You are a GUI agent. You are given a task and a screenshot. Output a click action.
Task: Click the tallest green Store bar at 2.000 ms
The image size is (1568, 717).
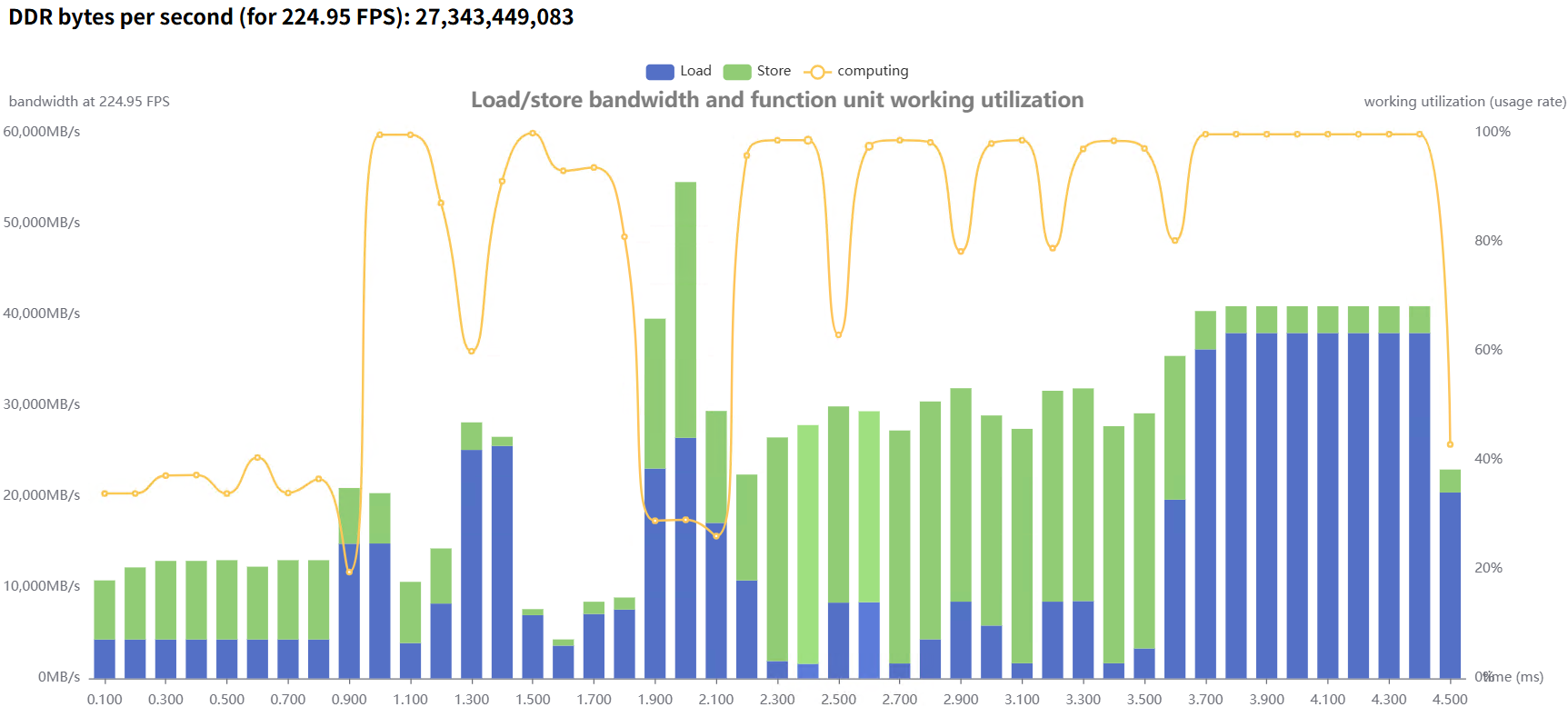[685, 309]
